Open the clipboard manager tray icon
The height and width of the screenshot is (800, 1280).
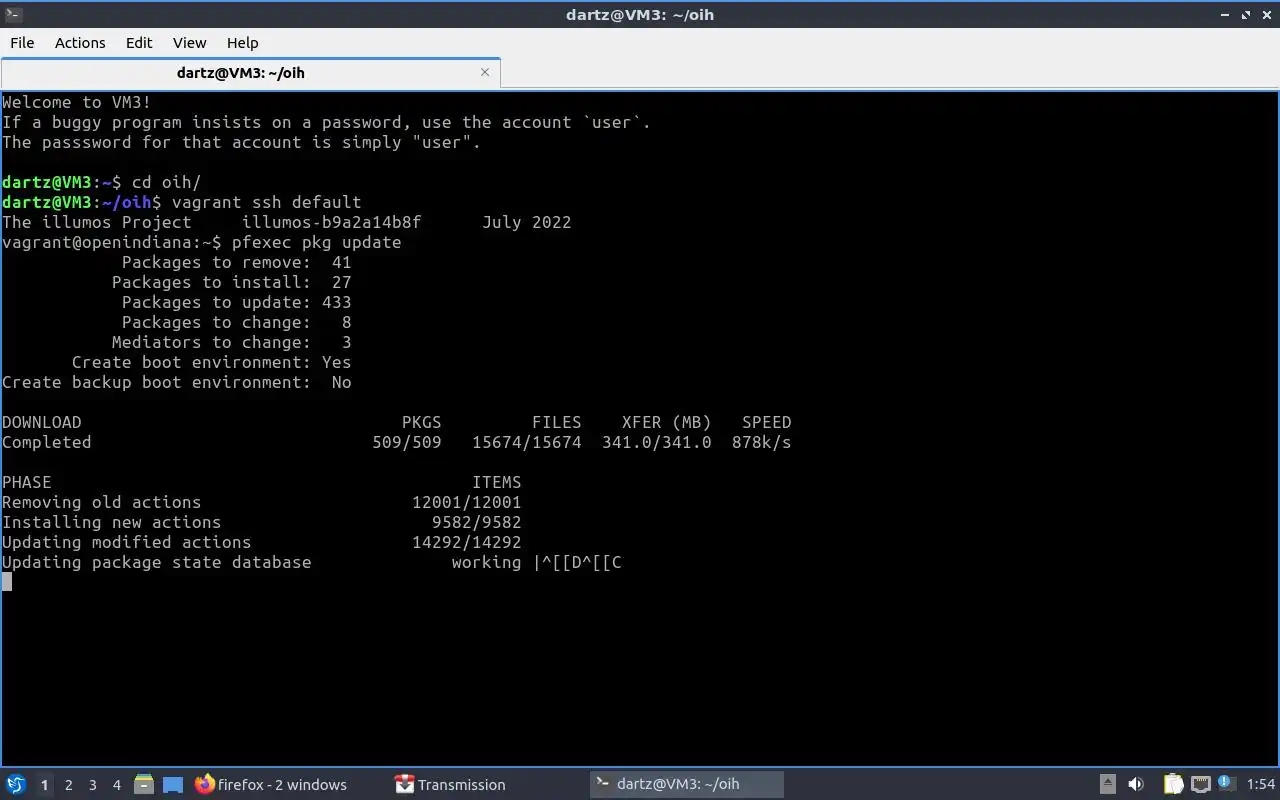point(1173,784)
